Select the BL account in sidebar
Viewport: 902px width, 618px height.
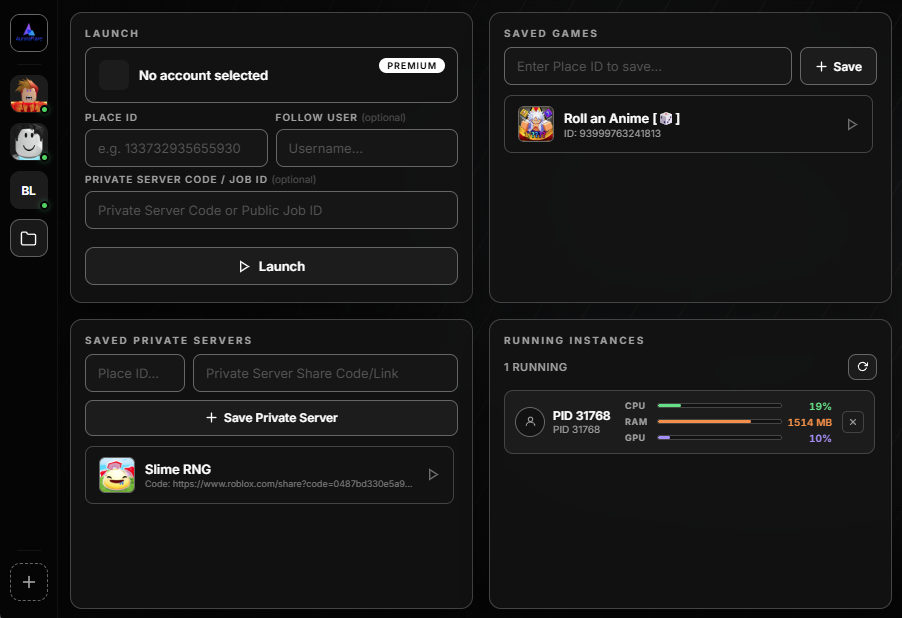(29, 190)
